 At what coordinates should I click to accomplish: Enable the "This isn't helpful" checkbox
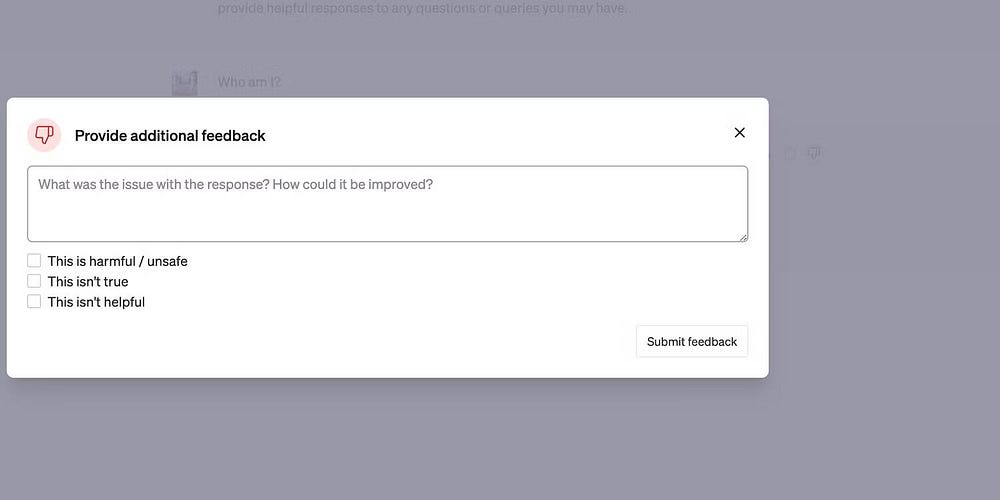[34, 301]
